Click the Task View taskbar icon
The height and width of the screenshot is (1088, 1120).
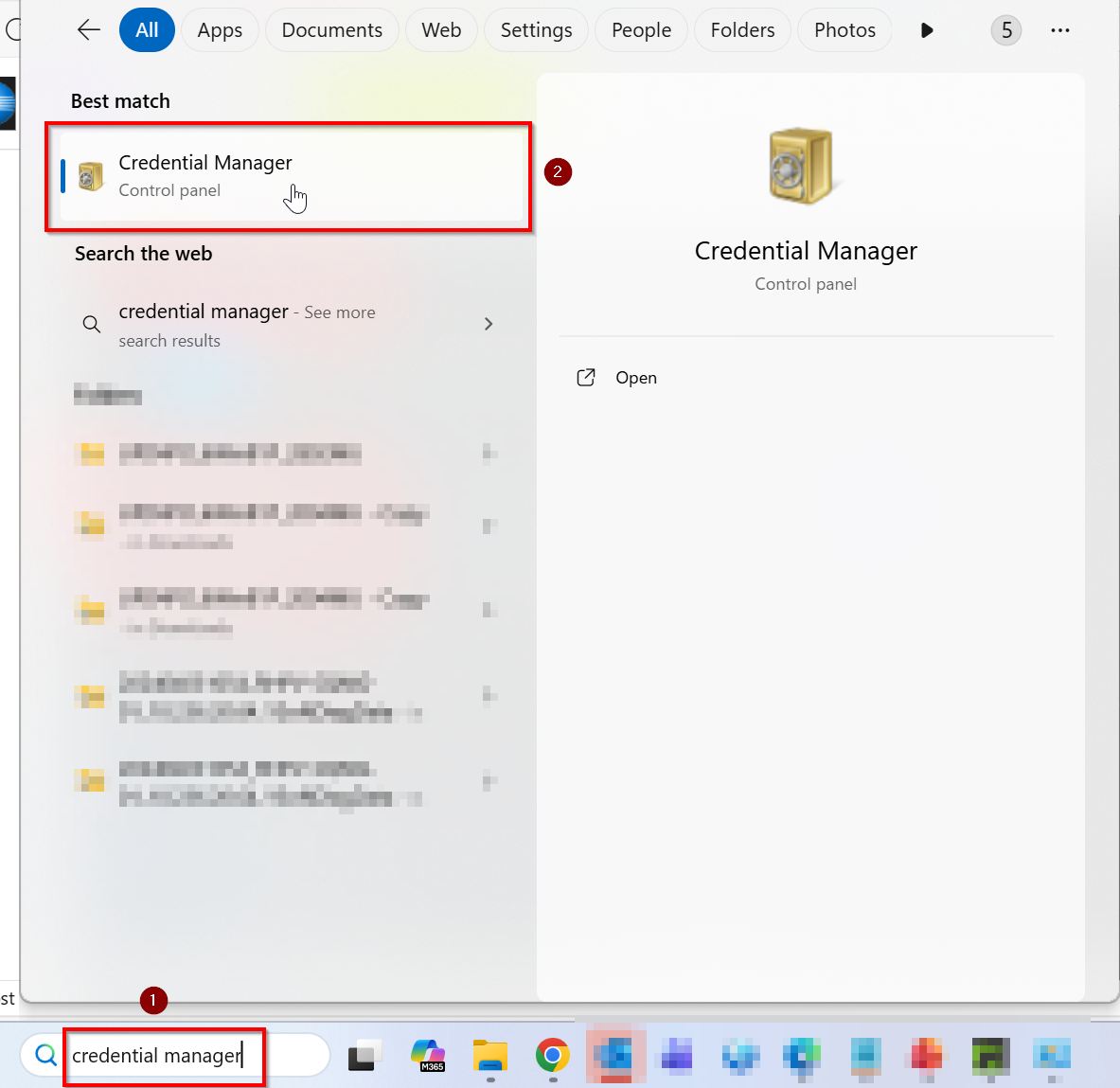point(364,1055)
